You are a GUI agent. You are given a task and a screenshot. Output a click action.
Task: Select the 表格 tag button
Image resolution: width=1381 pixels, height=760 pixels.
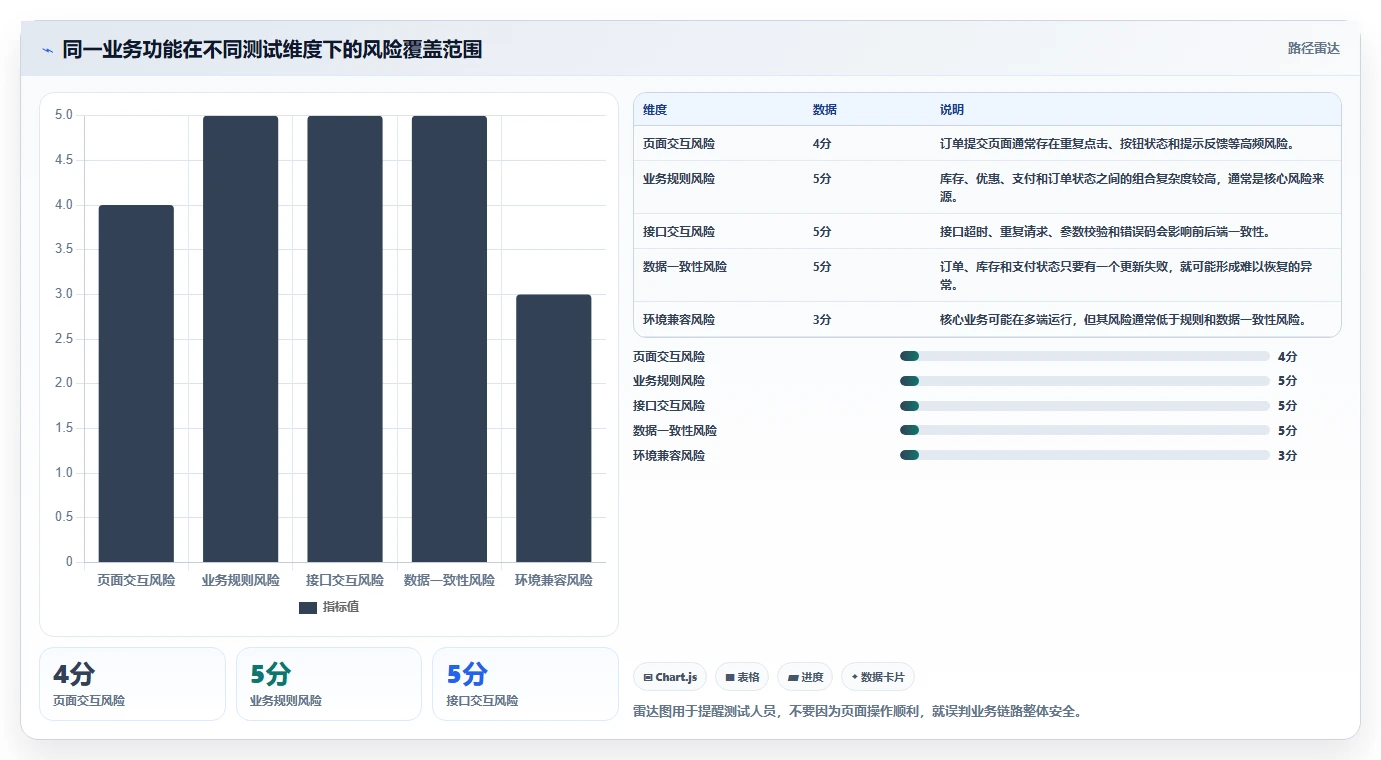742,677
